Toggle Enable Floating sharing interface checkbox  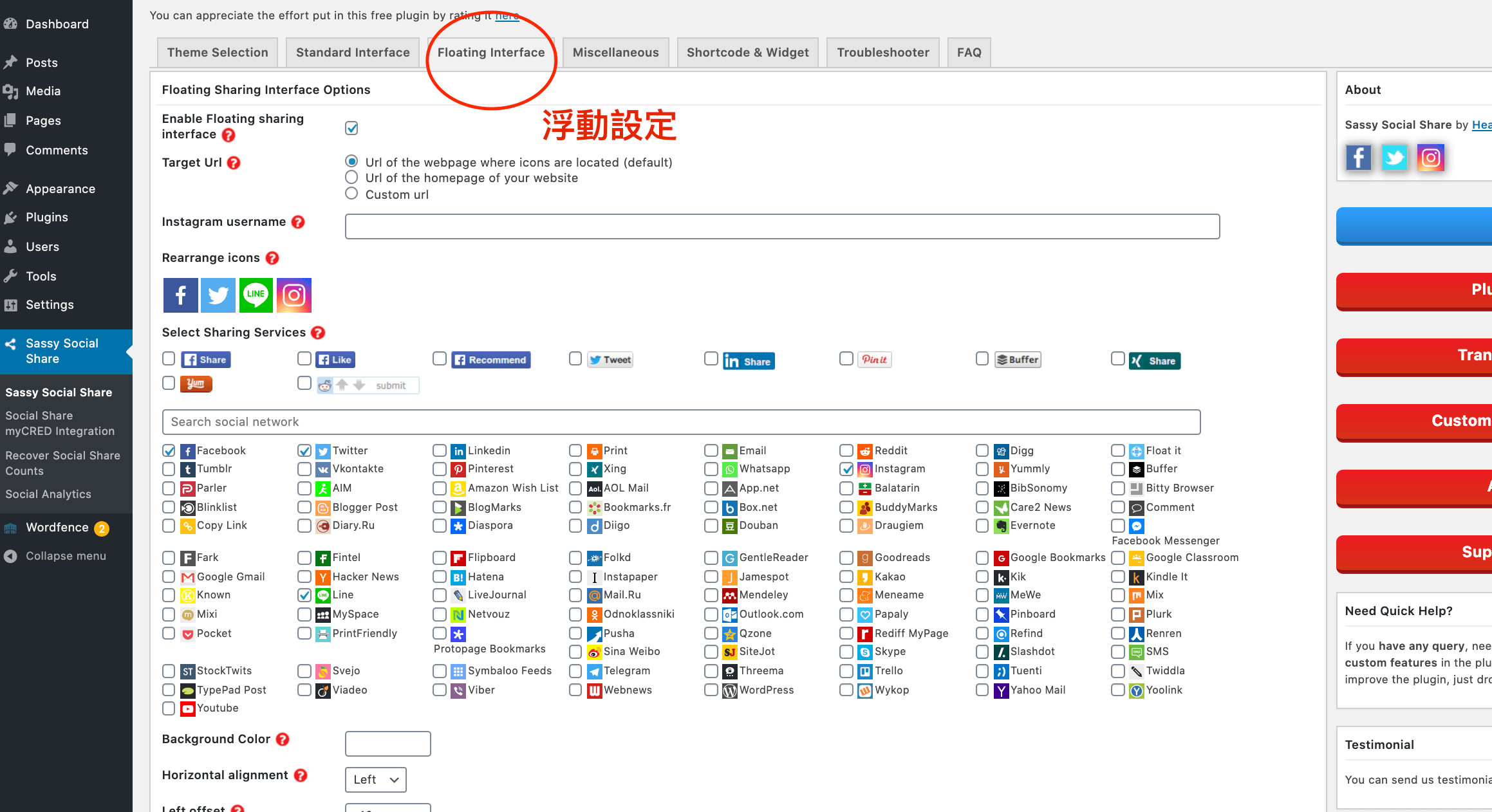pos(352,127)
